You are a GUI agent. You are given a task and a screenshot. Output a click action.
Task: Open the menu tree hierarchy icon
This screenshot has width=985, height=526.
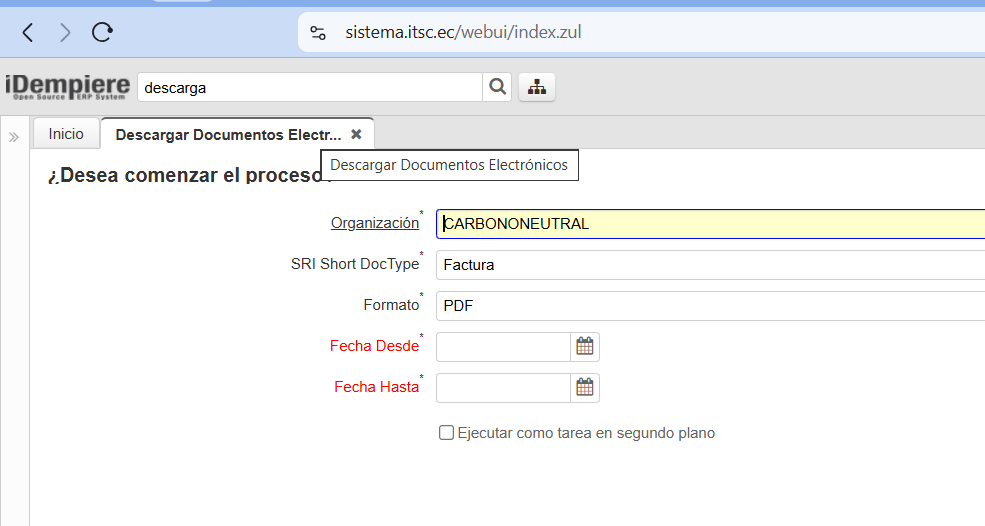click(537, 87)
